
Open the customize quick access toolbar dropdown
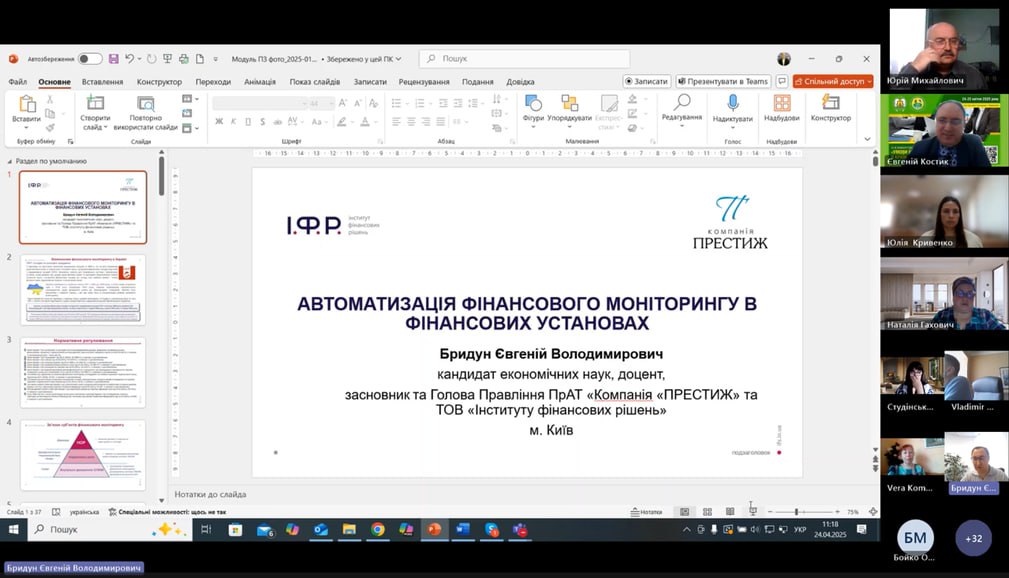tap(216, 59)
